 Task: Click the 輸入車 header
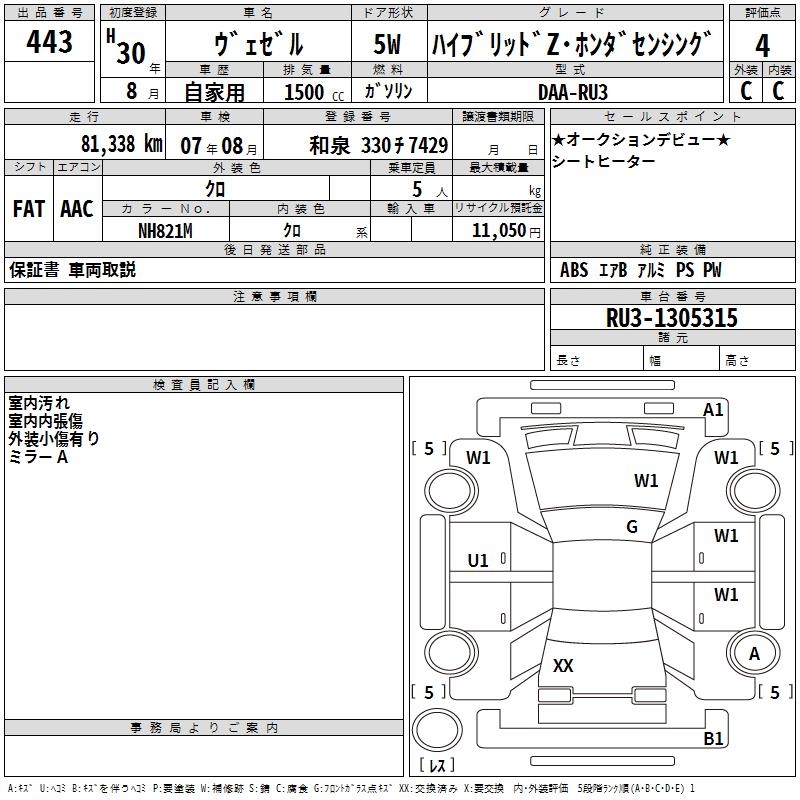click(411, 208)
